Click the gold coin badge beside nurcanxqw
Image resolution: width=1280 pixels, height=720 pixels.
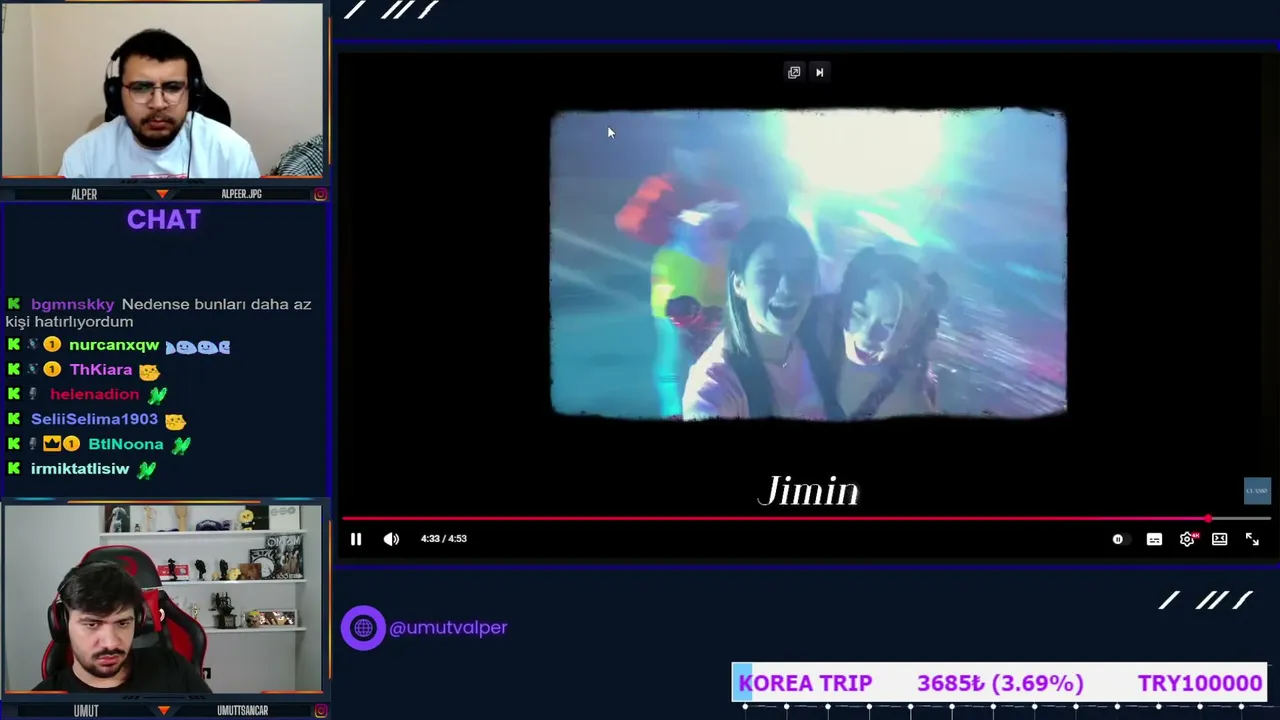[52, 345]
